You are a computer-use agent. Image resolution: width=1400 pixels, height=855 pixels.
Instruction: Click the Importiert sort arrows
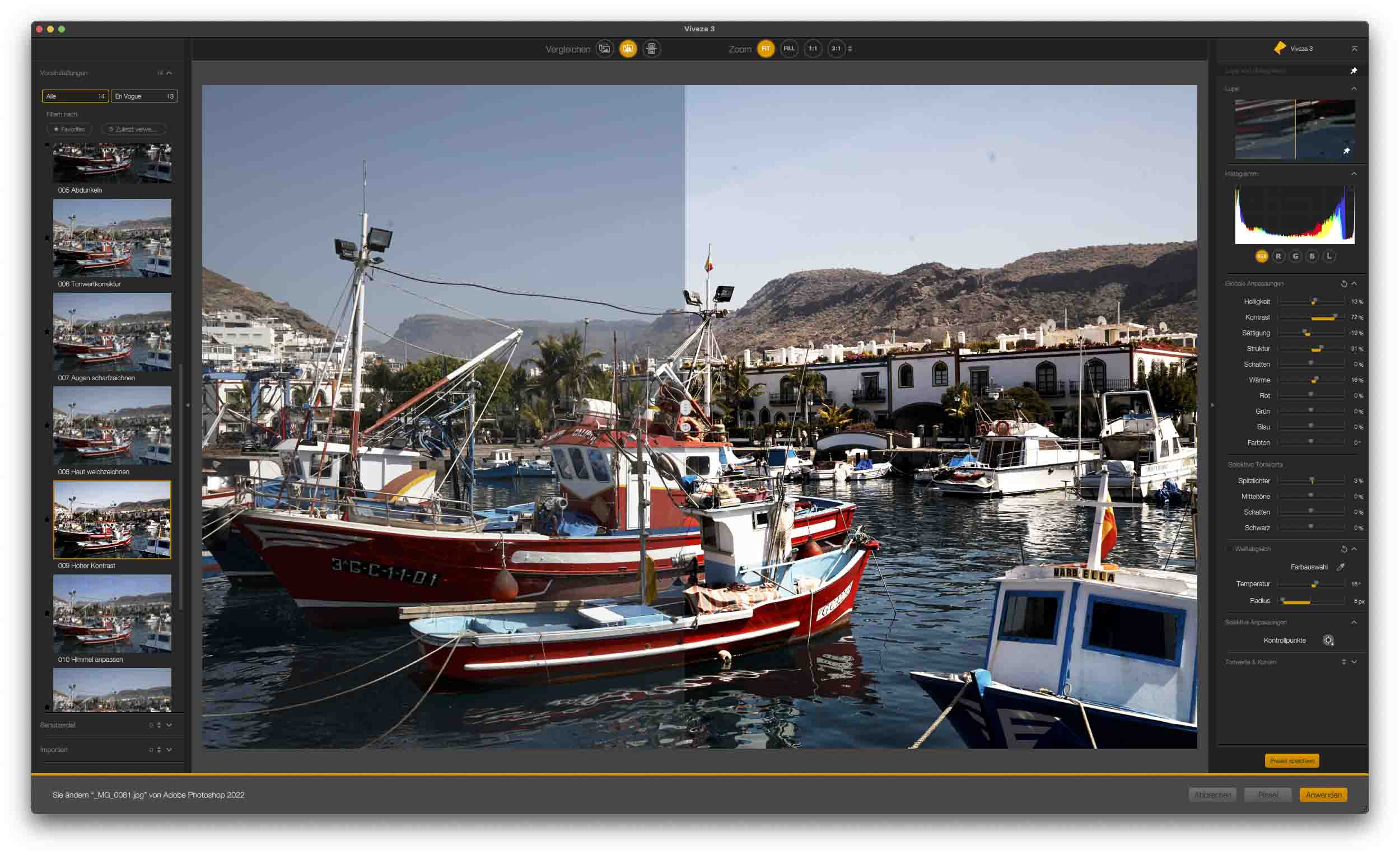click(x=159, y=750)
